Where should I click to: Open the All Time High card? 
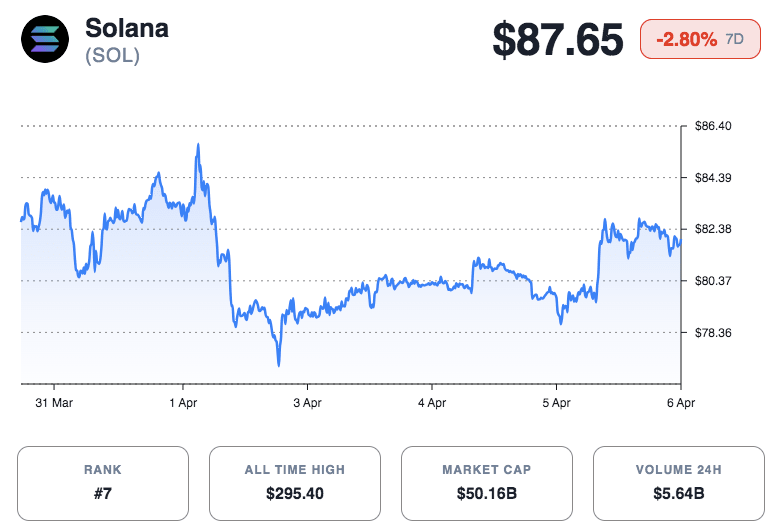tap(295, 483)
